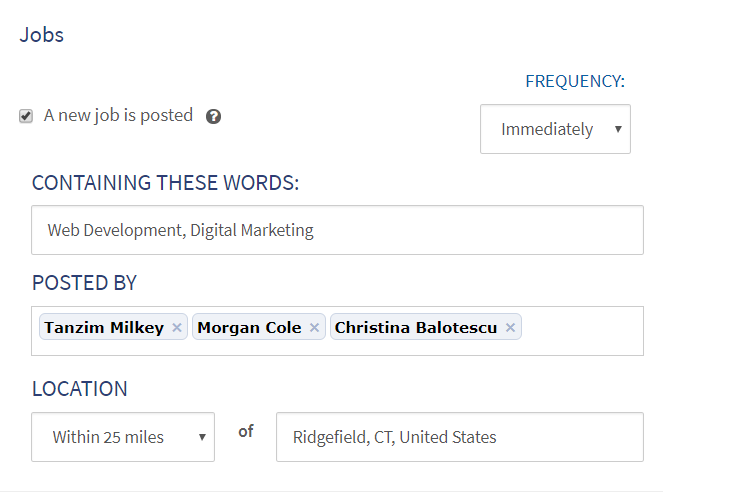
Task: Click the 'Containing these words' text field
Action: [337, 230]
